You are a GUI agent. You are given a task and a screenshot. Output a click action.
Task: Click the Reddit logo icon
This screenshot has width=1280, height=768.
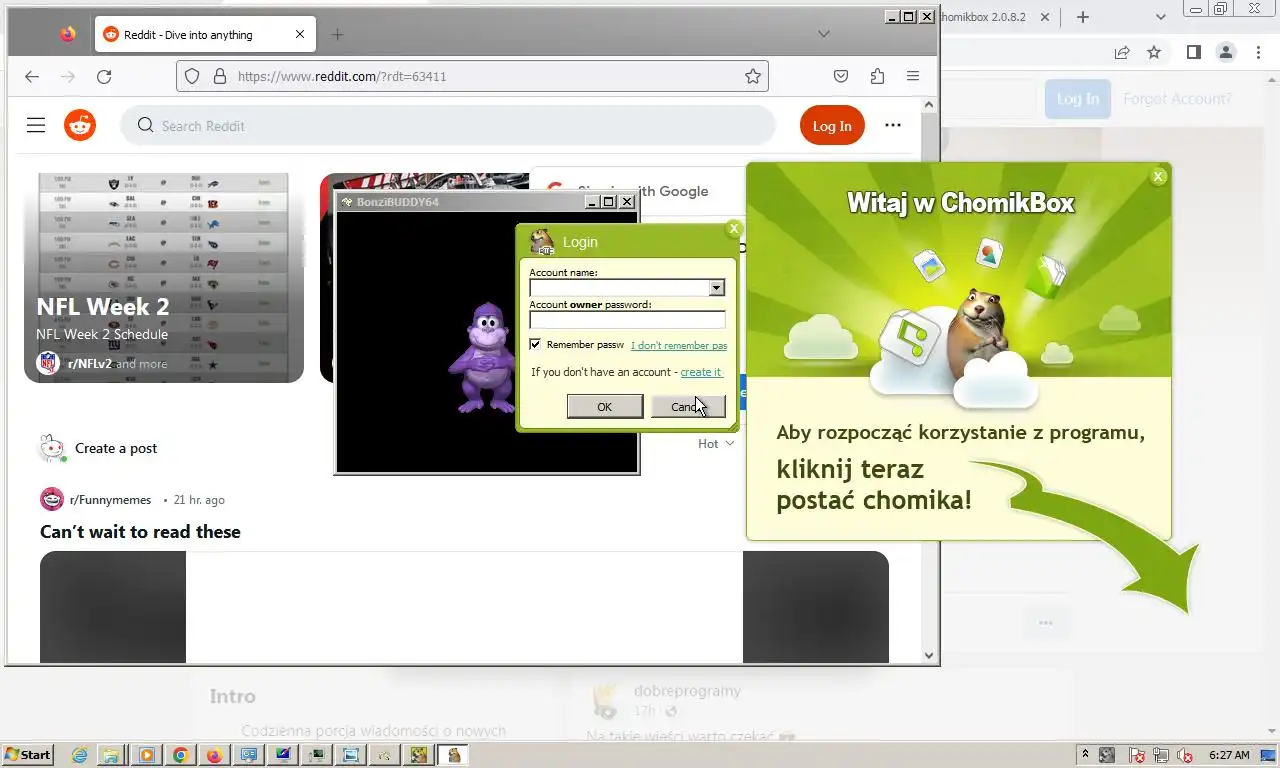(80, 125)
